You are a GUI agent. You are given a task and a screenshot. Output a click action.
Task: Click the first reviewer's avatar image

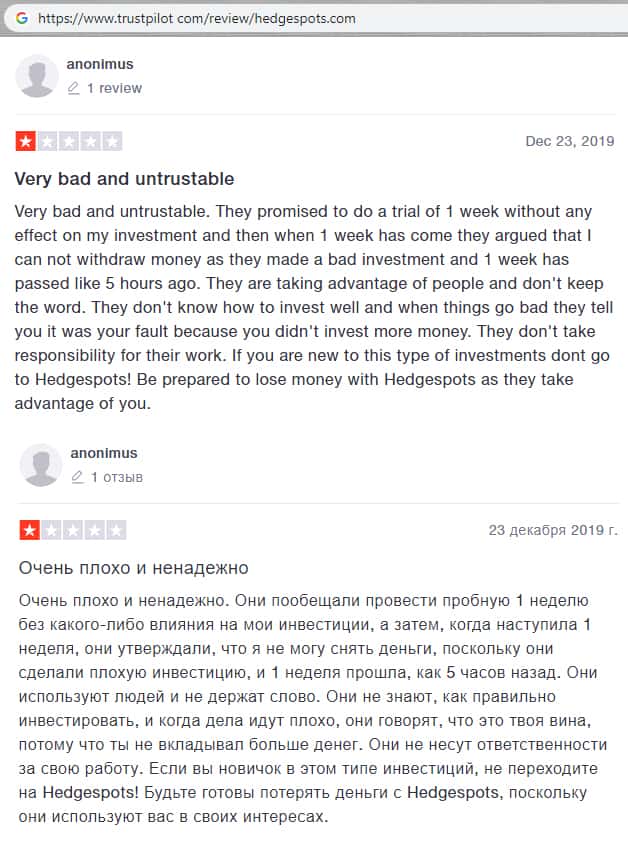pos(39,76)
